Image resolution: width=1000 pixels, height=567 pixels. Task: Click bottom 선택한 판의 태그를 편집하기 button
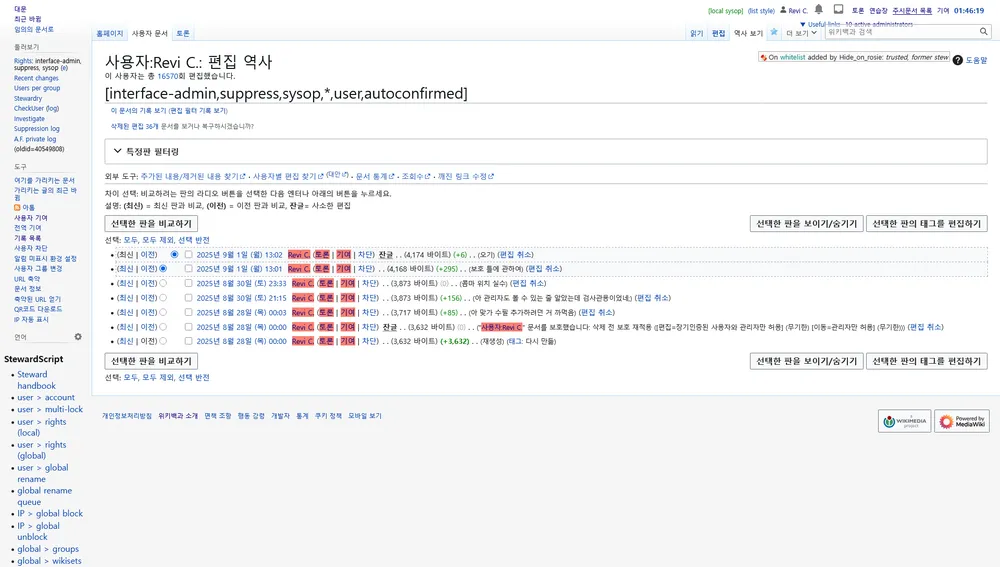pos(927,361)
